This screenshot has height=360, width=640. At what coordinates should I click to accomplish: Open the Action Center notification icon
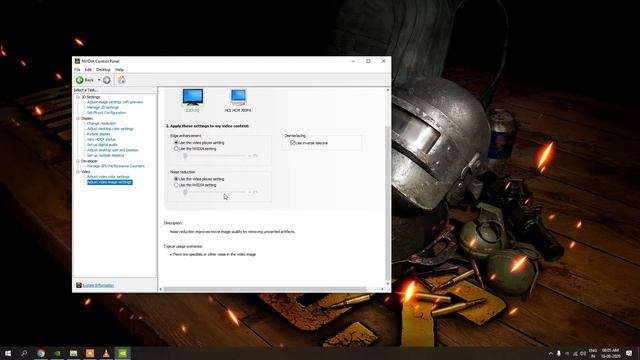click(629, 353)
